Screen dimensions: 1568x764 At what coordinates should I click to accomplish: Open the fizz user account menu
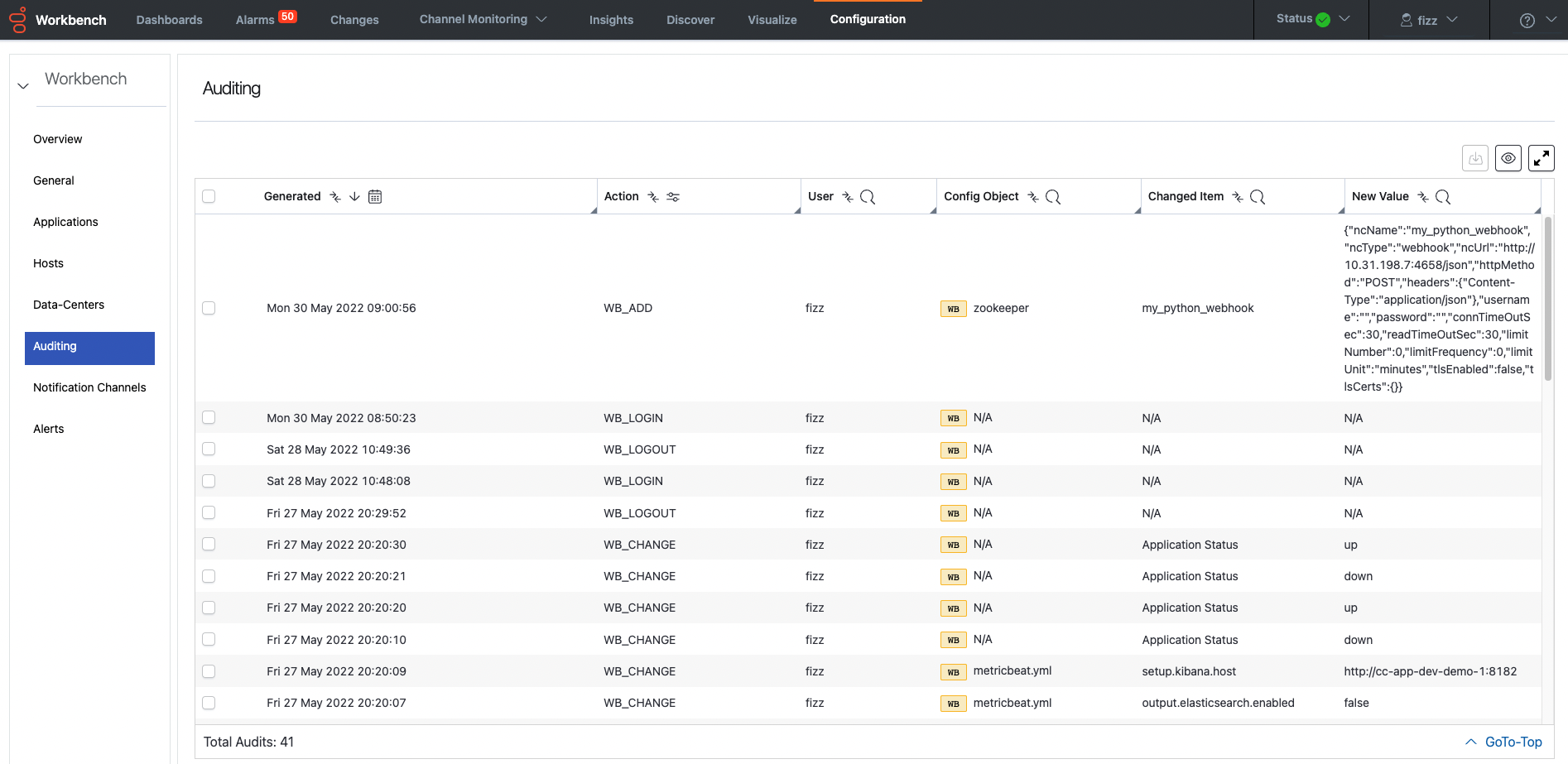1427,19
